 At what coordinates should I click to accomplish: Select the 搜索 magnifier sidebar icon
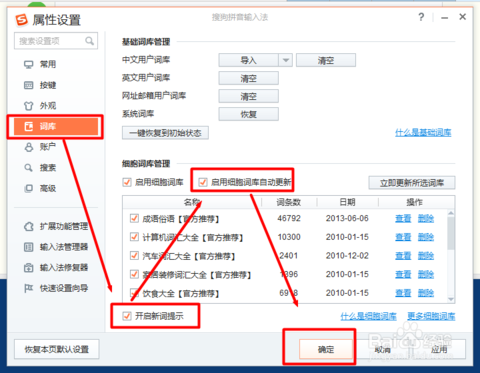(29, 168)
